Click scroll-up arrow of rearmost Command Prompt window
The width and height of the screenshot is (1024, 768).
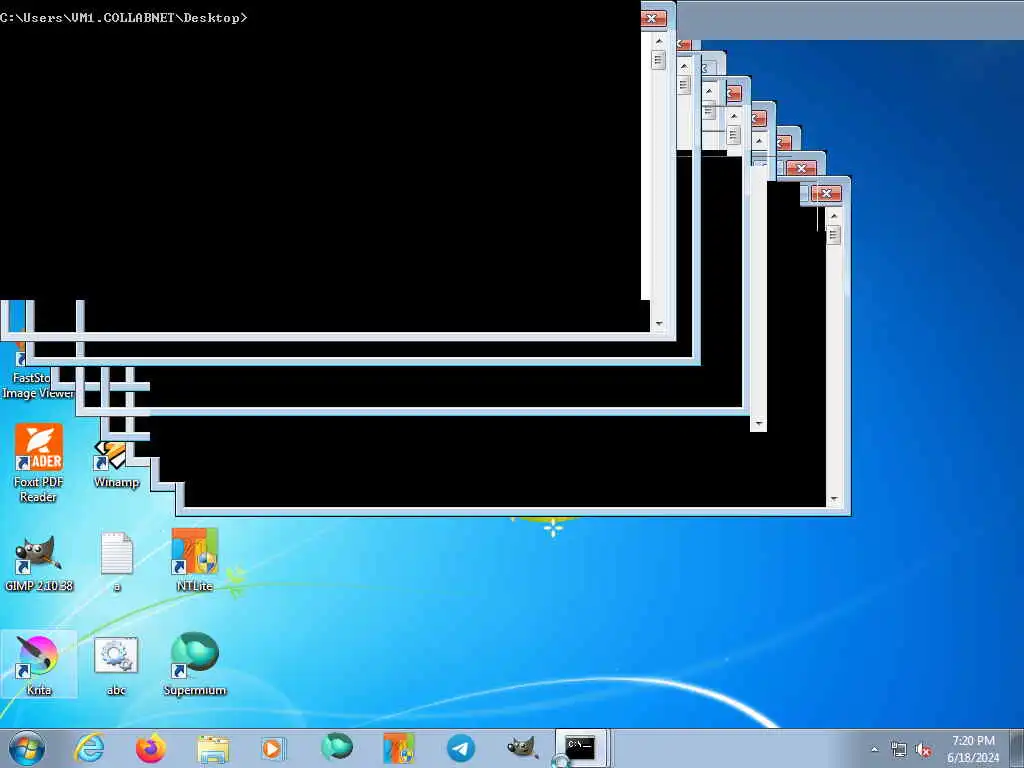click(833, 216)
